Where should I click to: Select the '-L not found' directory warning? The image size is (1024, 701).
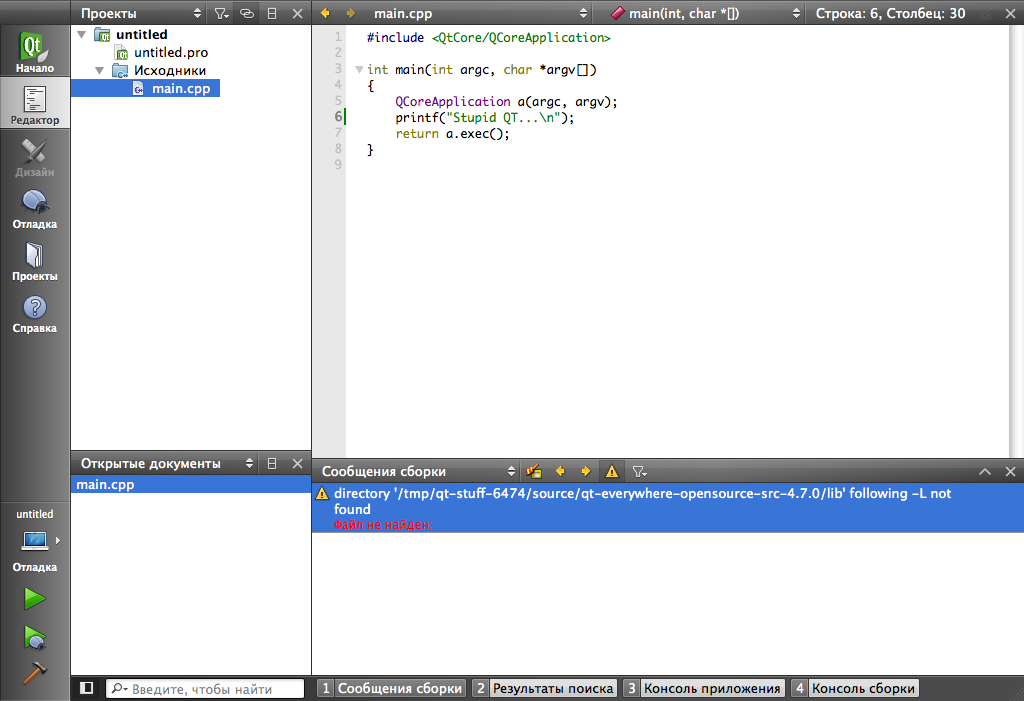coord(667,508)
